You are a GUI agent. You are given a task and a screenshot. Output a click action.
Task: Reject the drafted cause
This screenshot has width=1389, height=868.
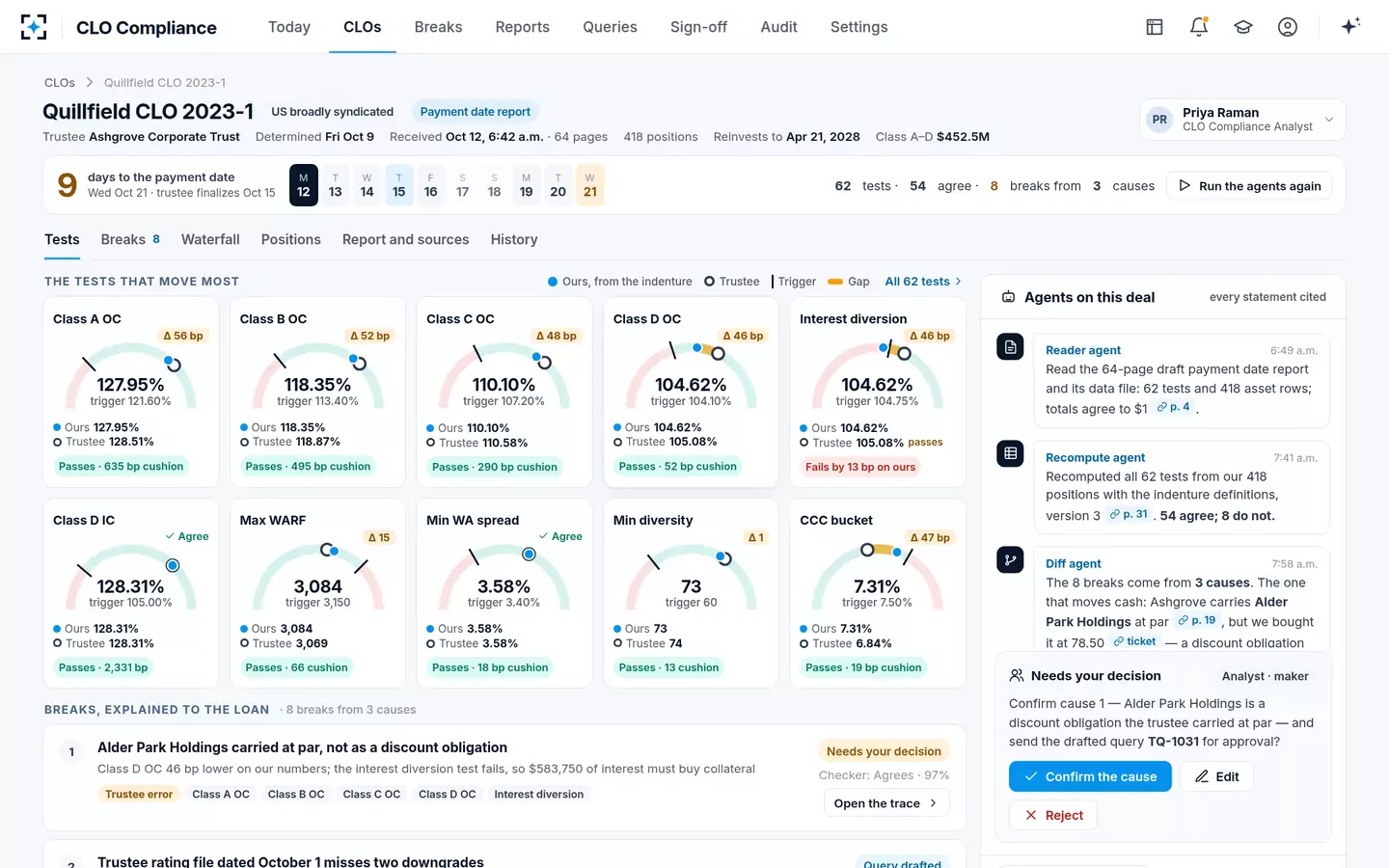pyautogui.click(x=1053, y=815)
